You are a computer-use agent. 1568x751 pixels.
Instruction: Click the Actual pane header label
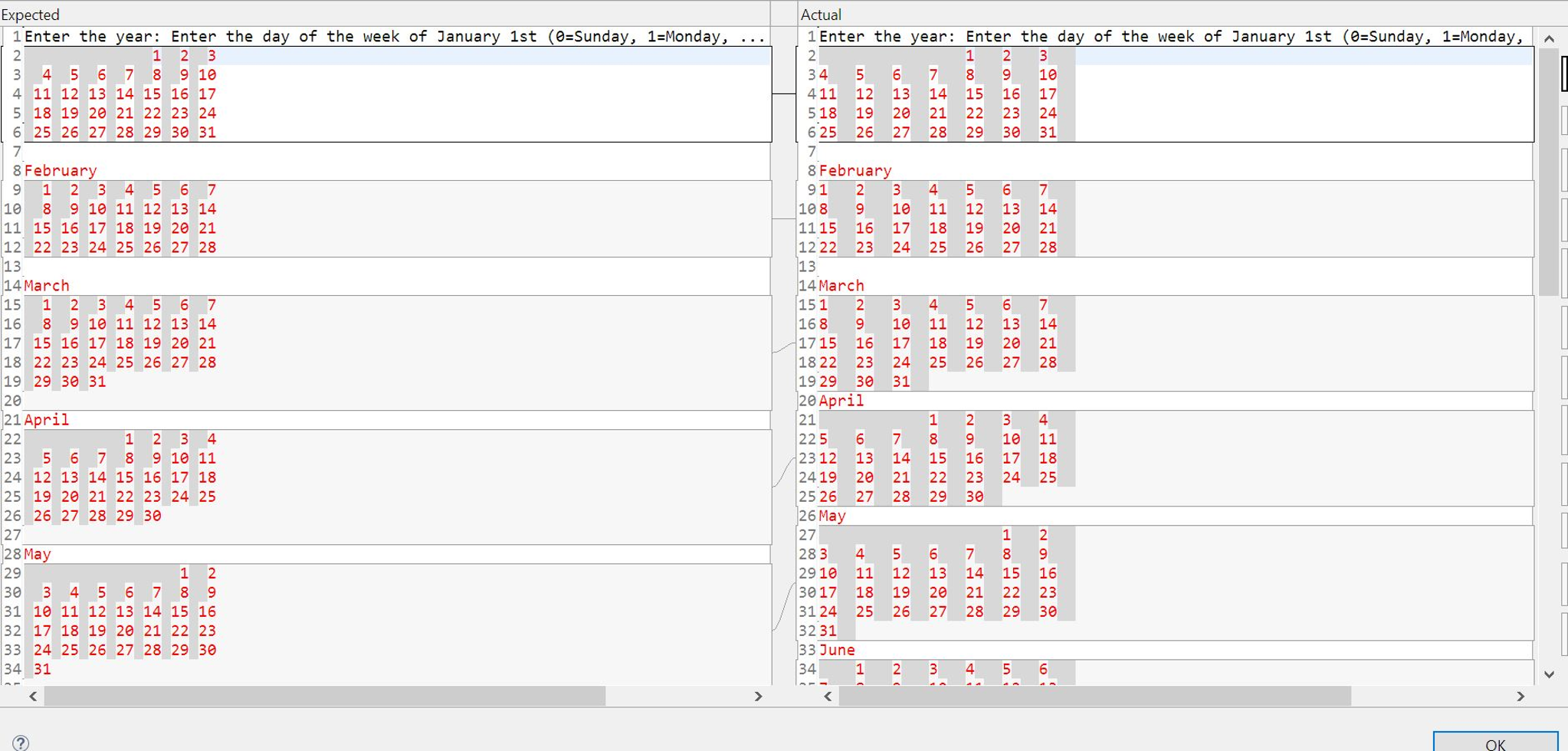click(821, 15)
